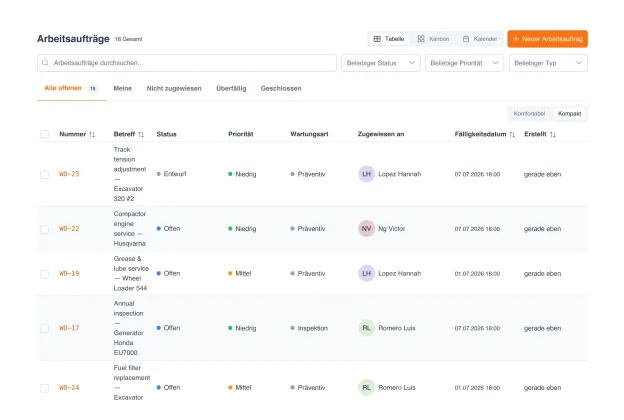Click Entwurf status in WO-23 row
Screen dimensions: 624x420
tap(172, 174)
